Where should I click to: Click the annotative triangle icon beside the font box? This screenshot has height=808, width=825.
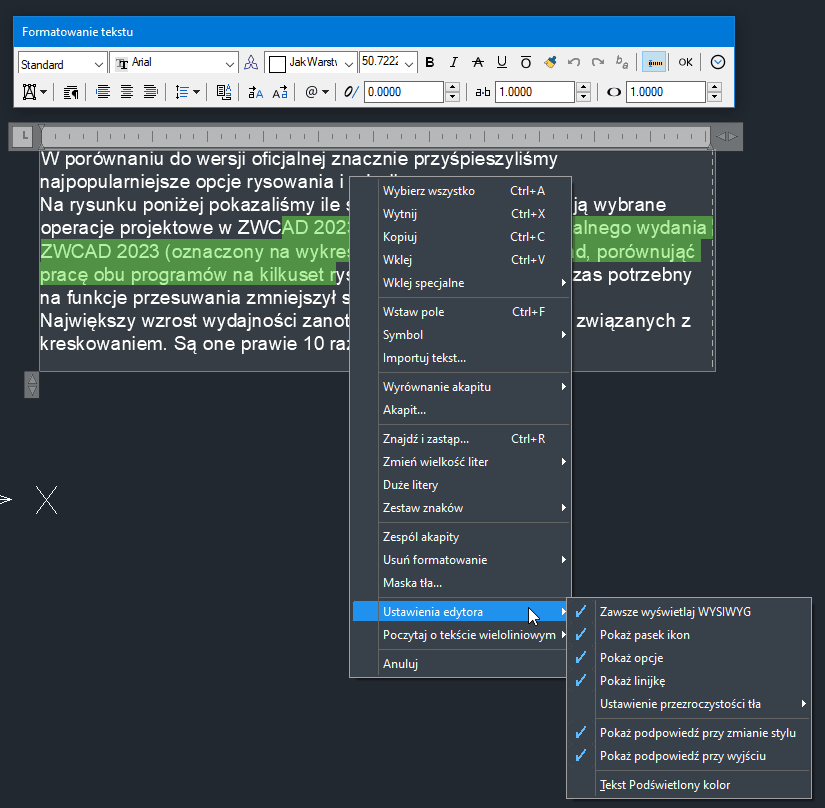[251, 63]
